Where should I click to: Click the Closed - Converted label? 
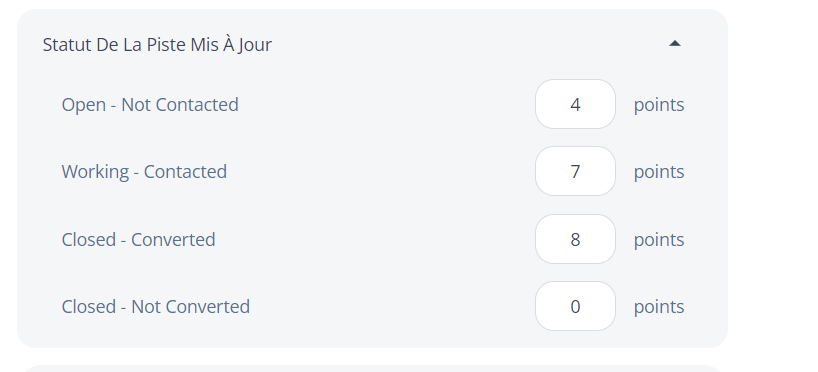click(x=138, y=239)
